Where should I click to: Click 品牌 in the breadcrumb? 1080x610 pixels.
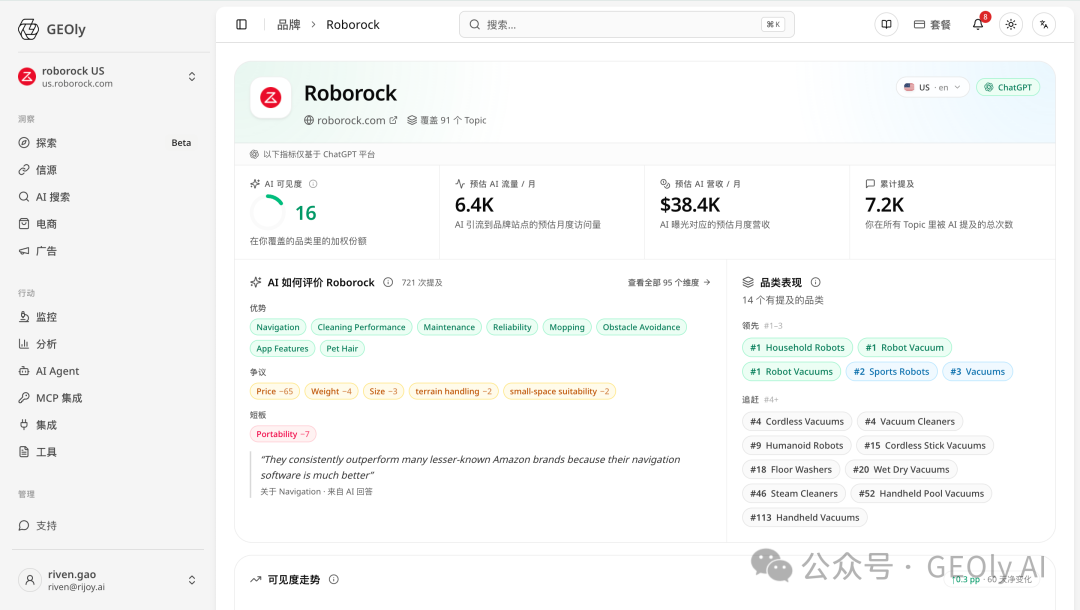click(x=289, y=25)
